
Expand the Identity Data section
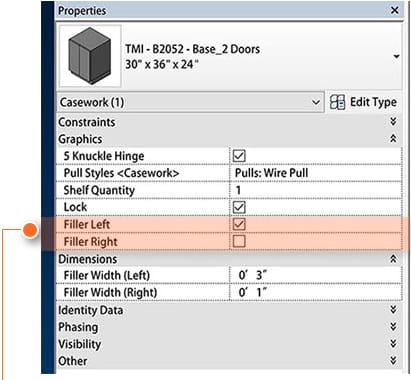(393, 310)
